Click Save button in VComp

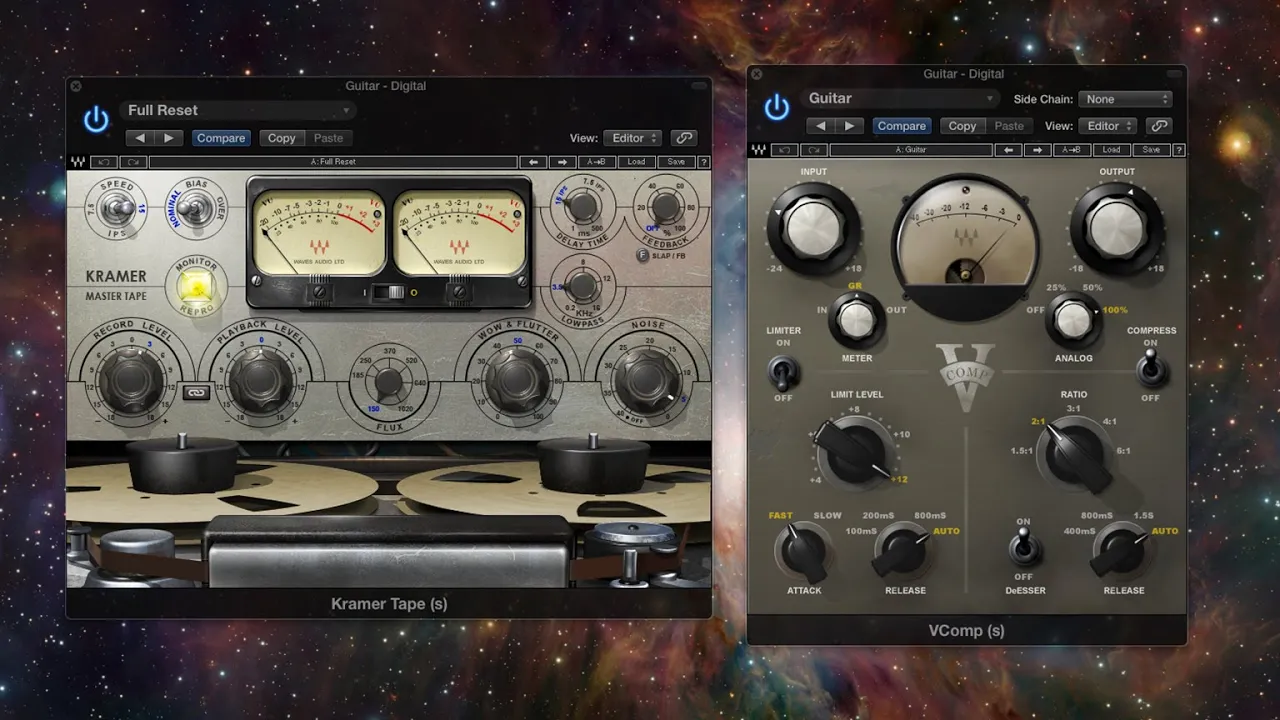pos(1151,150)
